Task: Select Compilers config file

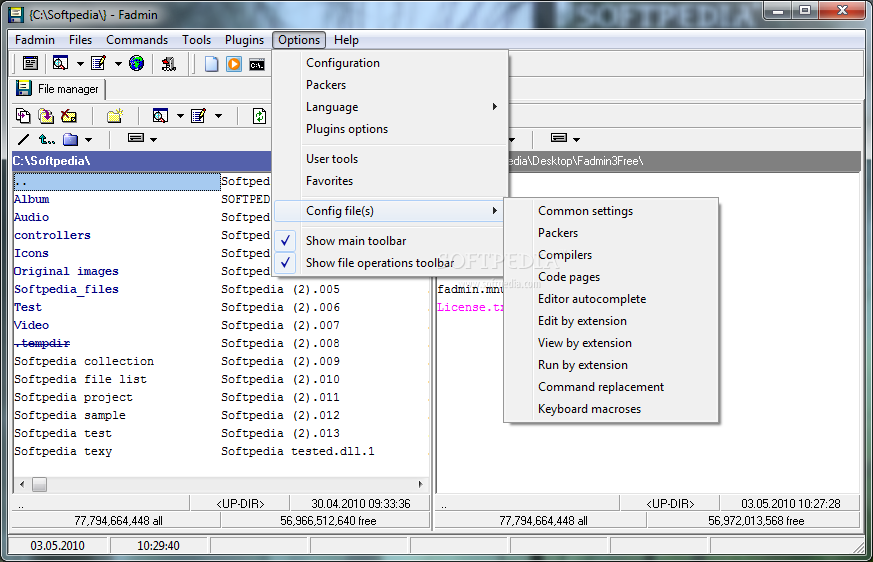Action: click(611, 255)
